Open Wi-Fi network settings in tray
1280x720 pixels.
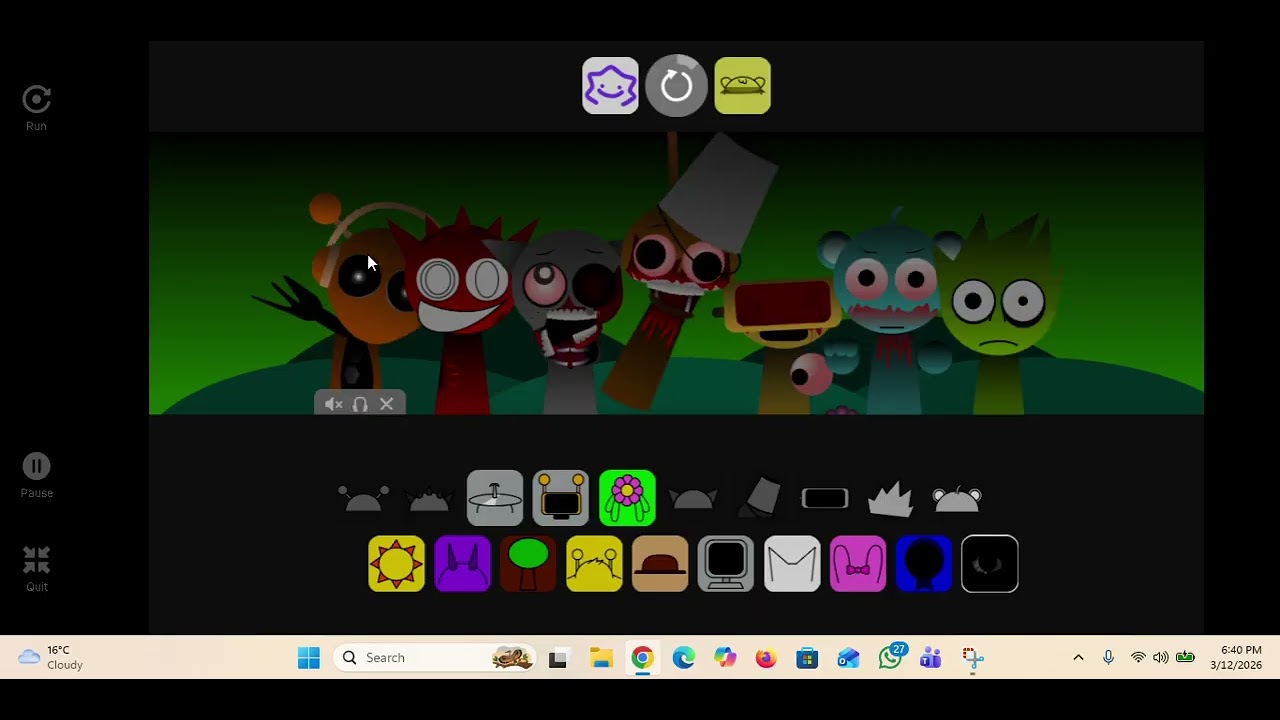1138,657
